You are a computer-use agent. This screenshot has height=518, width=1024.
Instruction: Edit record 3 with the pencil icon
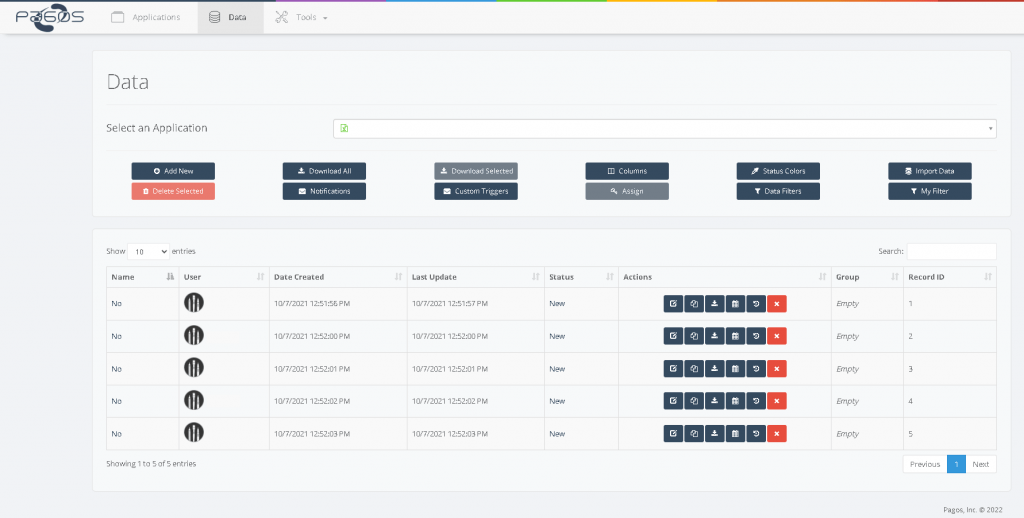(673, 368)
